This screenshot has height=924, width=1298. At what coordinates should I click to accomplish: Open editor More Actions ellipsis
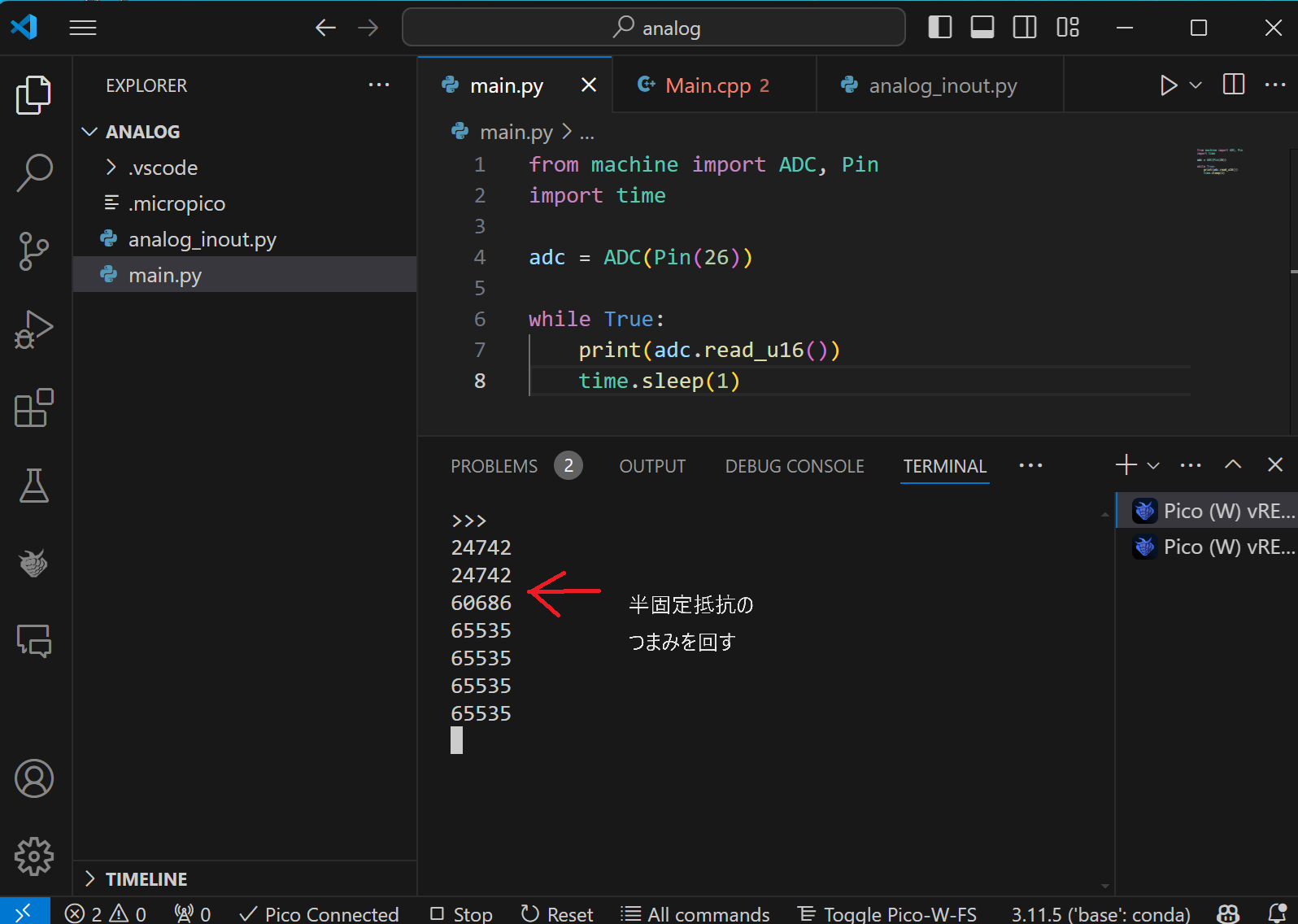click(x=1275, y=85)
